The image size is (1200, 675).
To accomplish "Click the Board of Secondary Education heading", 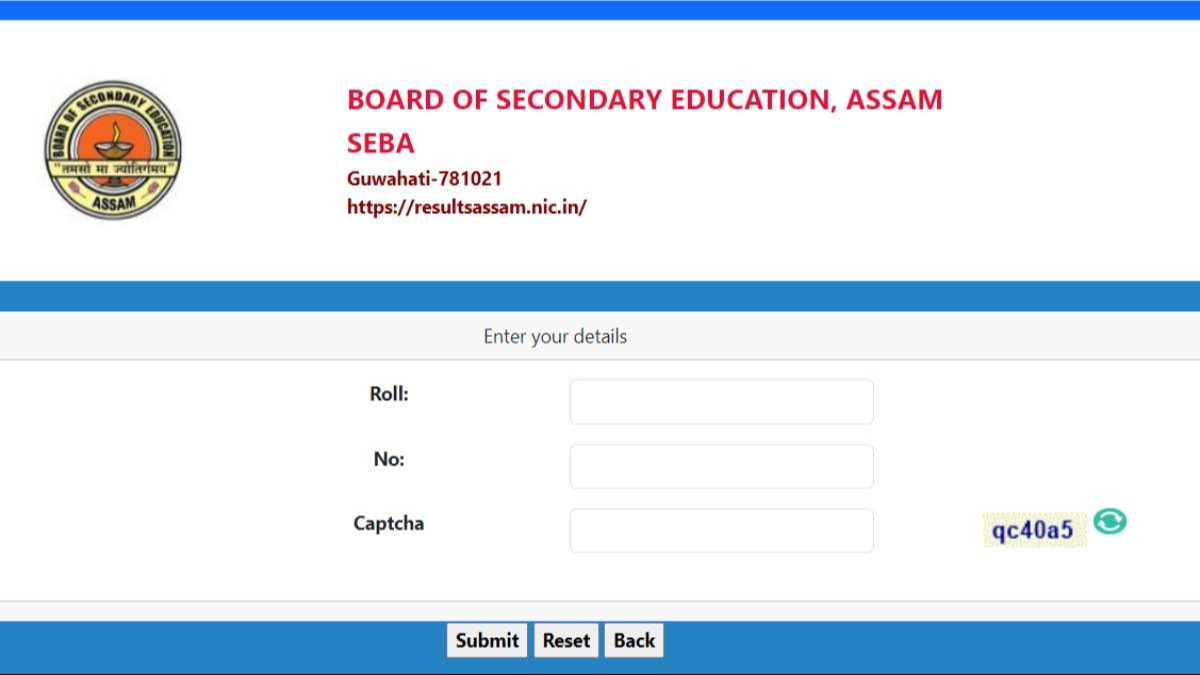I will point(644,100).
